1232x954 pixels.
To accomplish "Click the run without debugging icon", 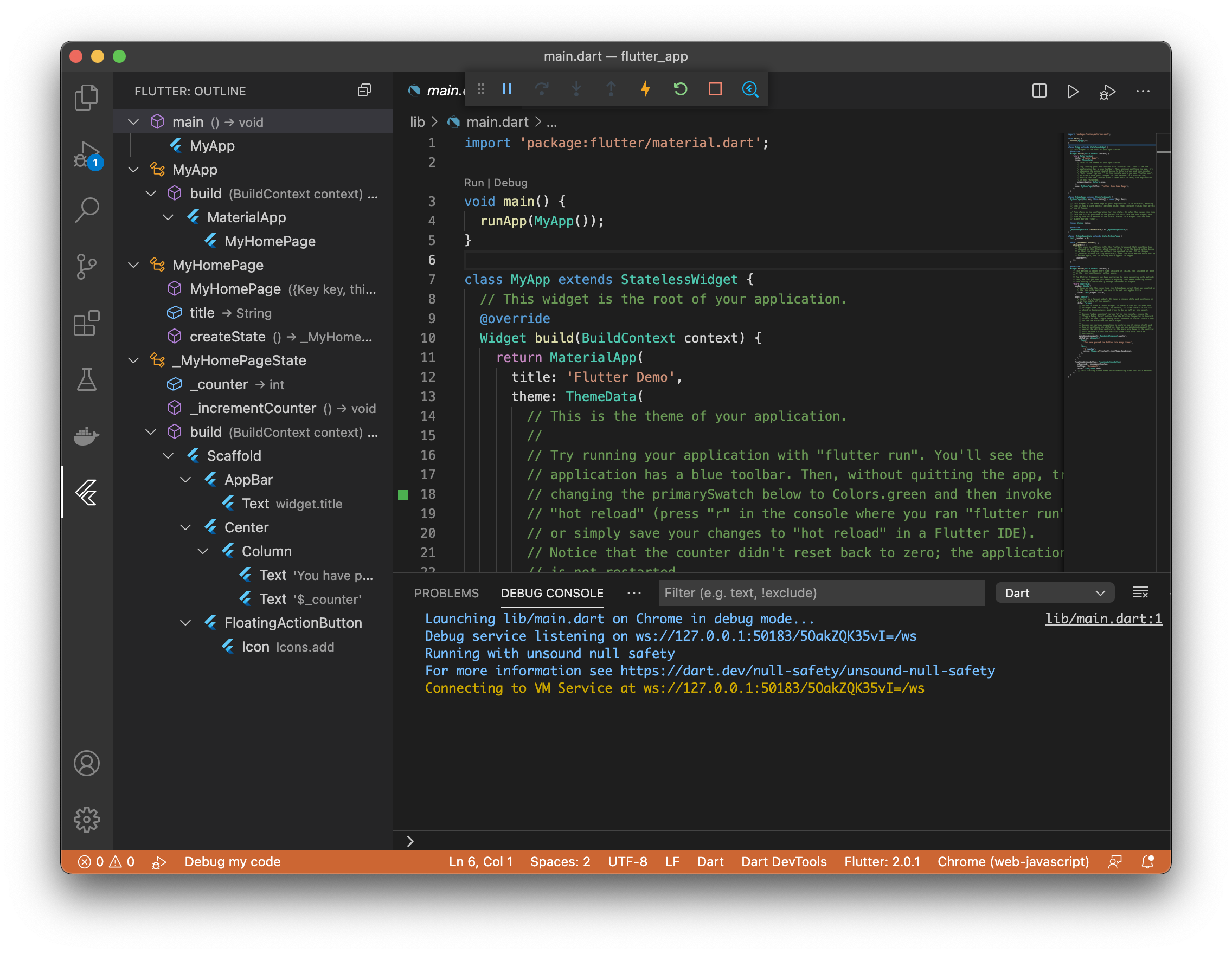I will (x=1075, y=90).
